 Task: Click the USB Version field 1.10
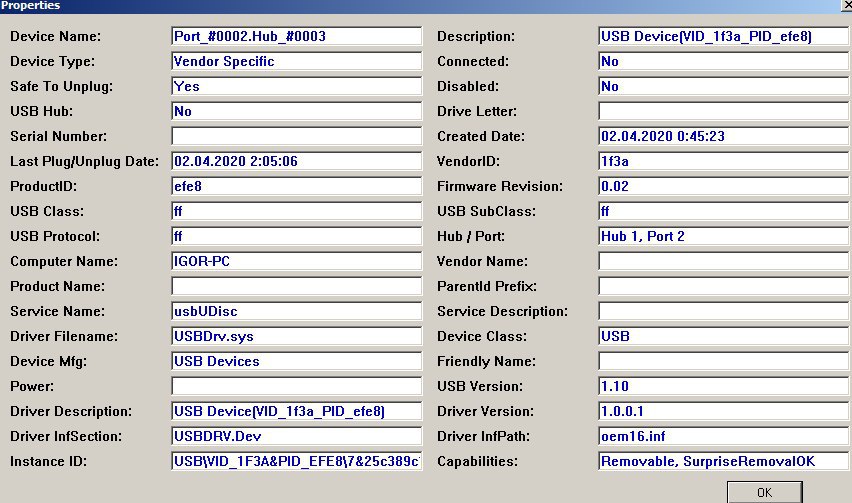[723, 386]
